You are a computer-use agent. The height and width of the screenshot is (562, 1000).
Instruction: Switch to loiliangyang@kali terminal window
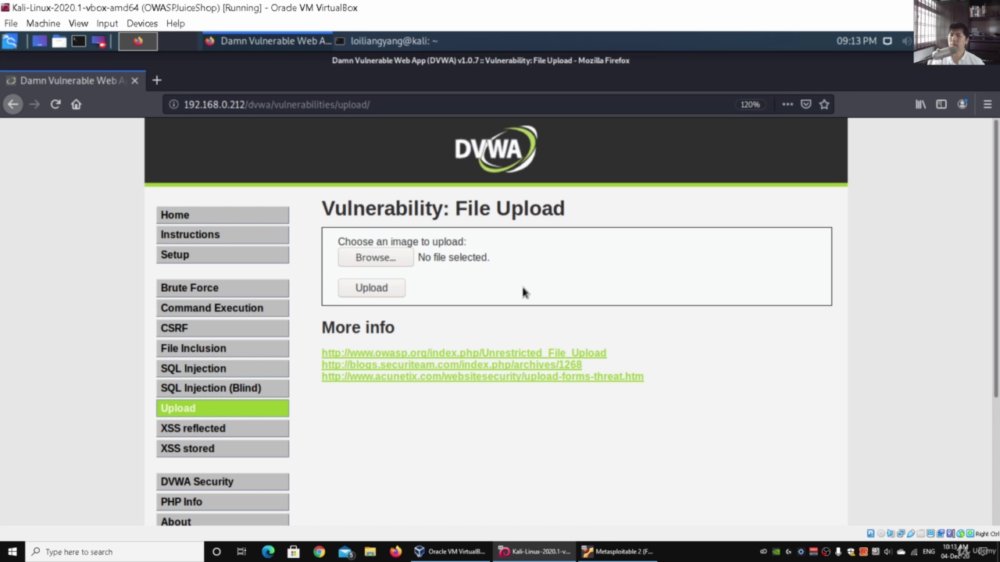386,41
